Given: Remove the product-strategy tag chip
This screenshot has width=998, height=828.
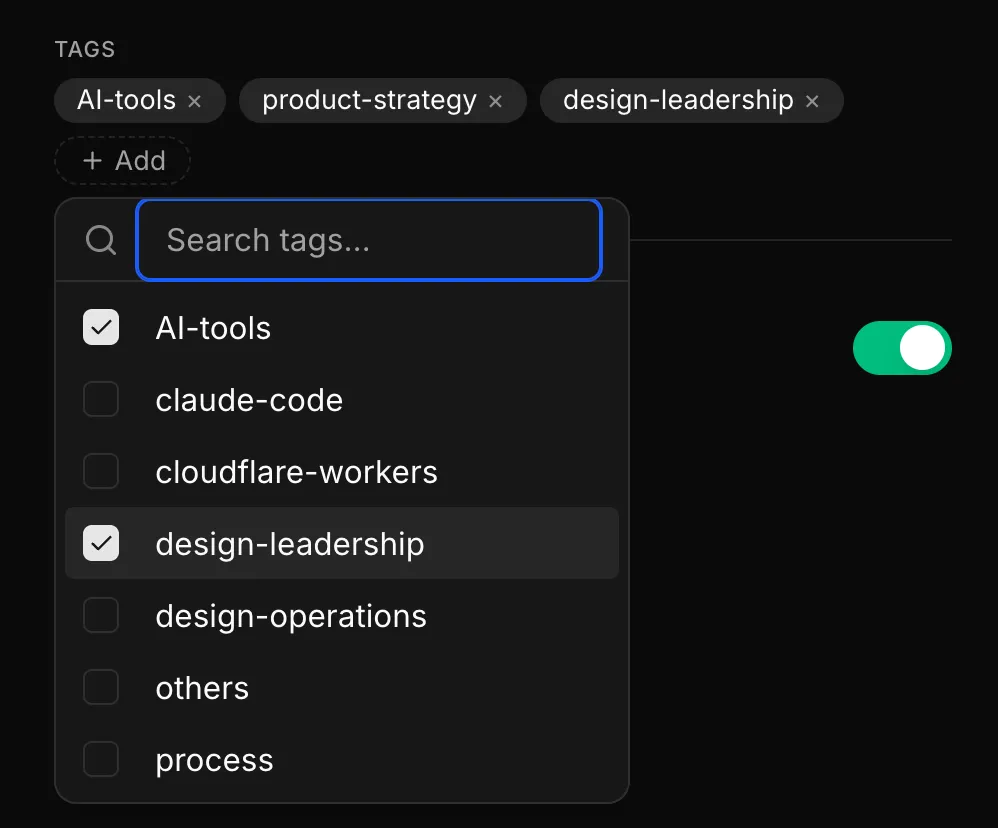Looking at the screenshot, I should click(495, 101).
